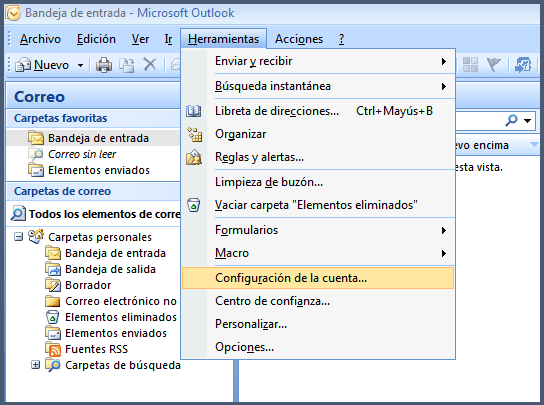Select Elementos enviados in favorites
This screenshot has width=544, height=405.
(93, 170)
